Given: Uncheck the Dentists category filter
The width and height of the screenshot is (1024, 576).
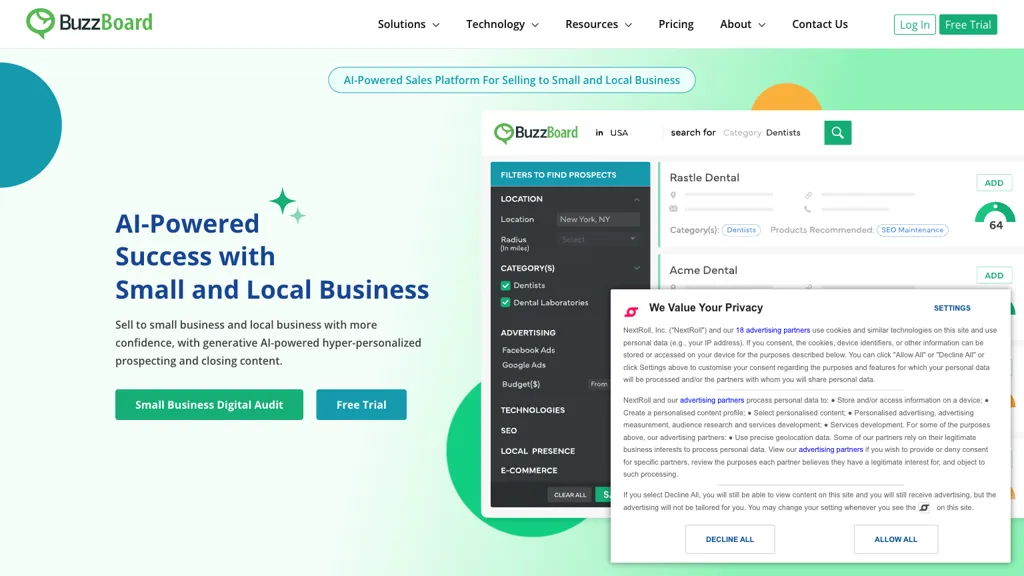Looking at the screenshot, I should 505,287.
